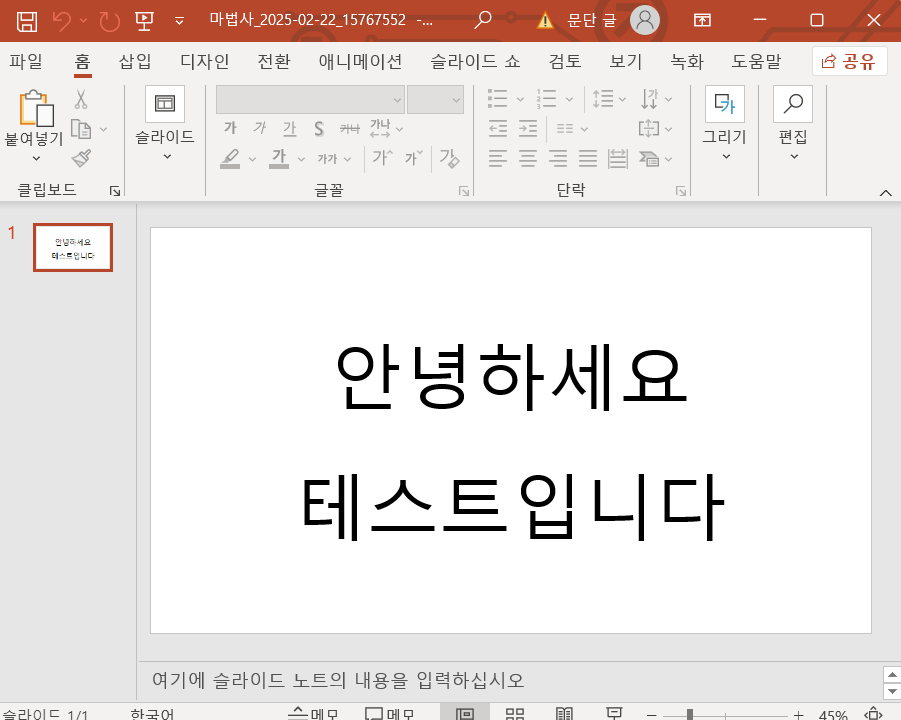Open the 보기 tab
The width and height of the screenshot is (901, 720).
coord(626,61)
